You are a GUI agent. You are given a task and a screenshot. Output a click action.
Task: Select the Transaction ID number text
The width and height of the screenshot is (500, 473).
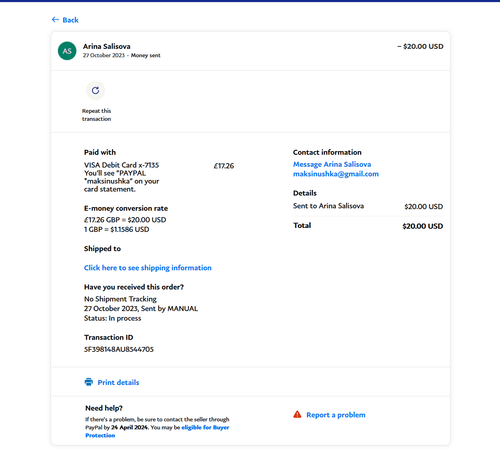[119, 349]
